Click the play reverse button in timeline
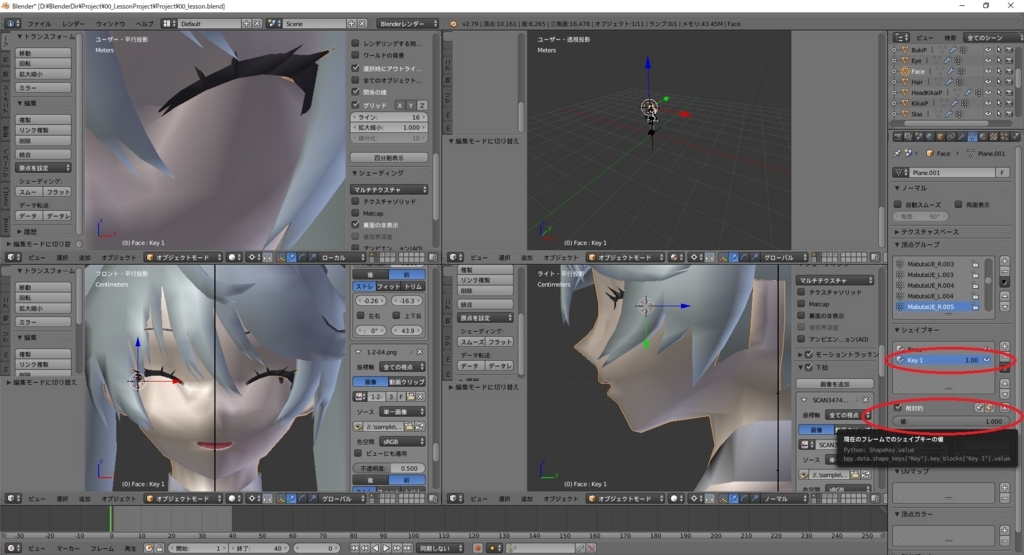The image size is (1024, 555). tap(376, 548)
